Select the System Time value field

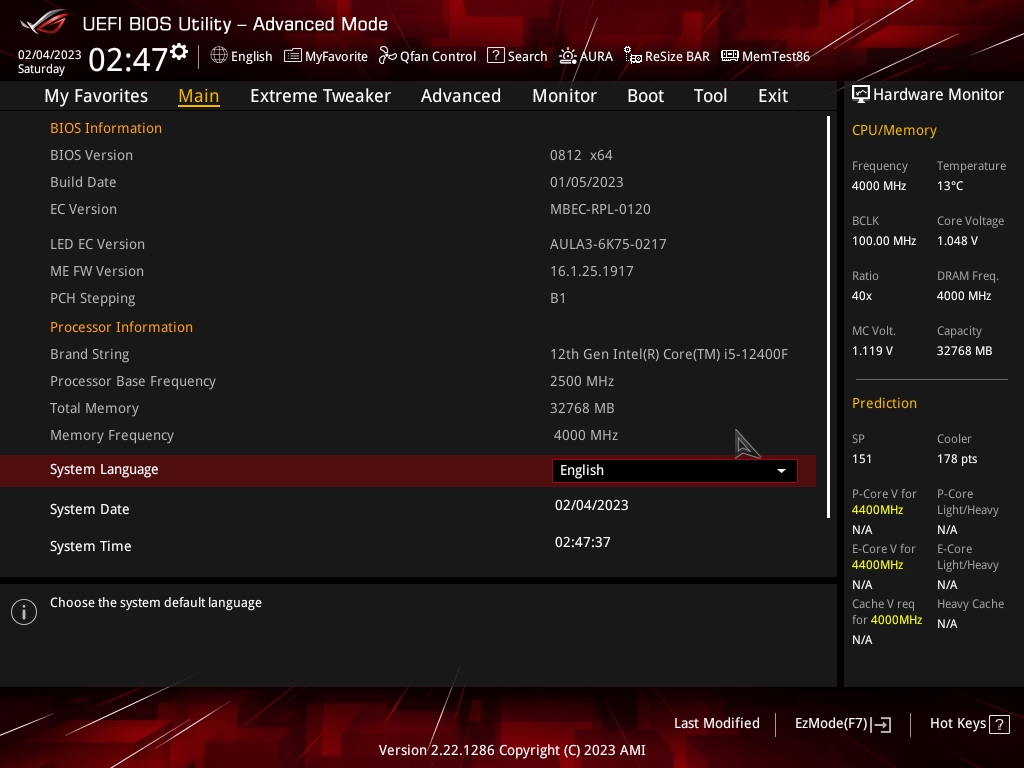583,542
